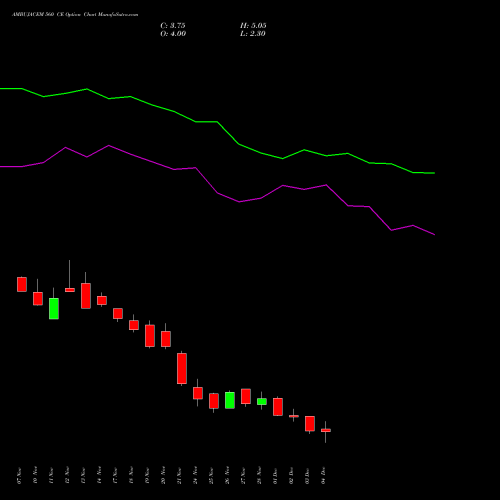Select the 24 Nov date label
Image resolution: width=500 pixels, height=500 pixels.
[195, 475]
